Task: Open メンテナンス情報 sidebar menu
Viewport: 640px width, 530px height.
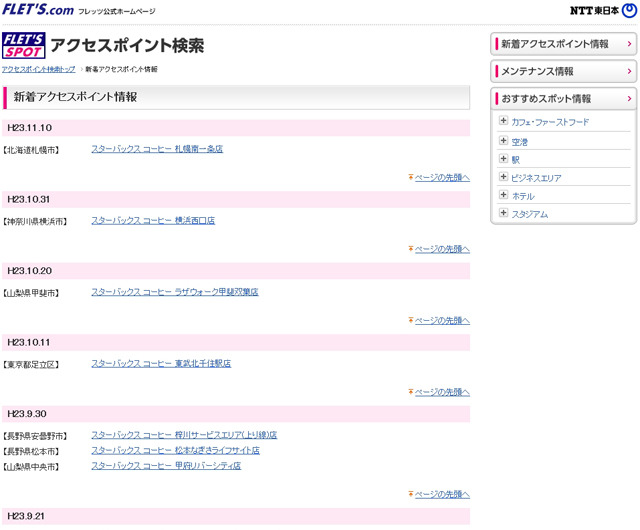Action: pos(563,71)
